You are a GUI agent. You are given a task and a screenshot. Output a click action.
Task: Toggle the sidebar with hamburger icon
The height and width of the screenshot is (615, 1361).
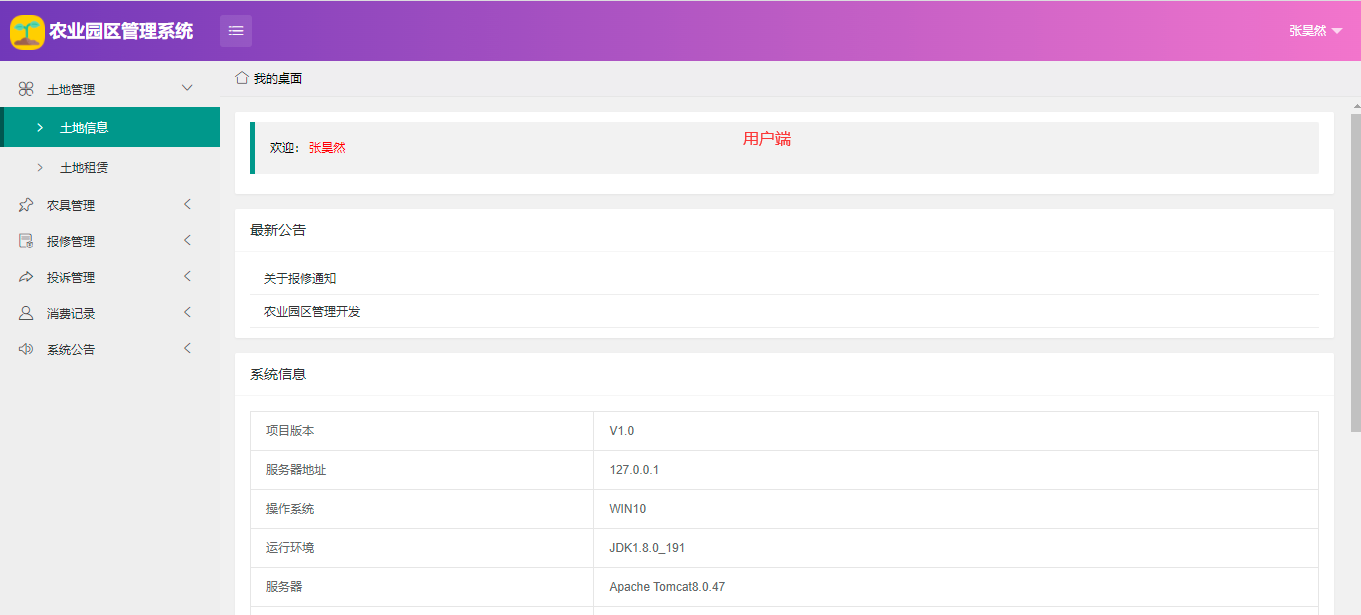point(236,31)
